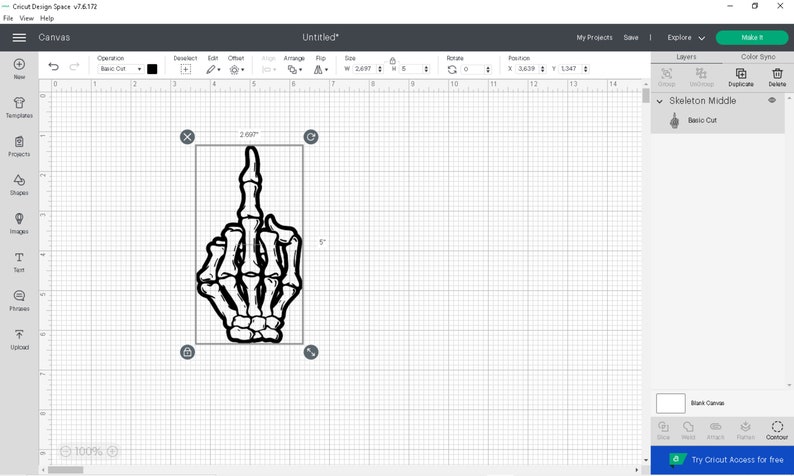This screenshot has height=476, width=794.
Task: Click the Make It button
Action: click(x=751, y=37)
